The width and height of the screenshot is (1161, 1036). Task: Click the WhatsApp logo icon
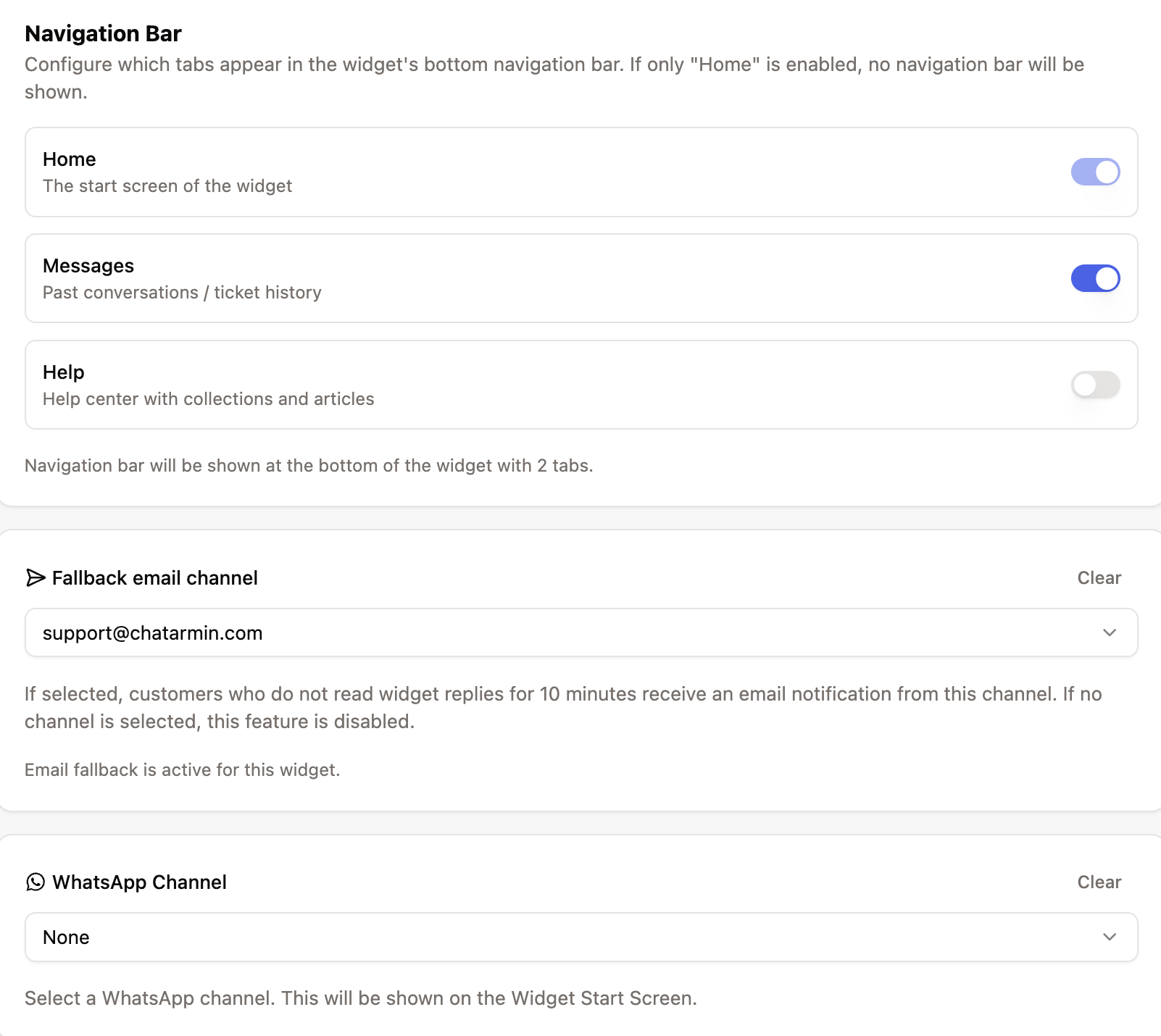pos(36,882)
